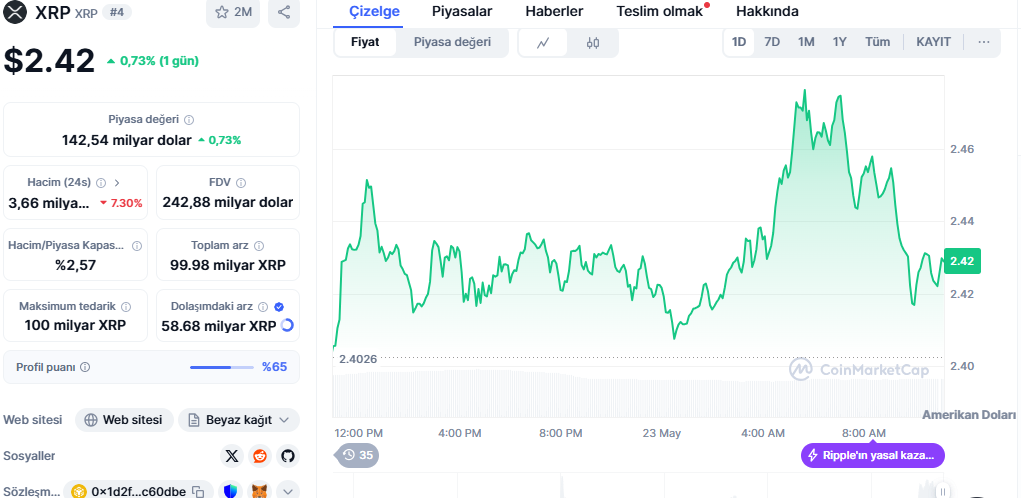Open the Hakkında tab
Viewport: 1021px width, 498px height.
coord(767,11)
